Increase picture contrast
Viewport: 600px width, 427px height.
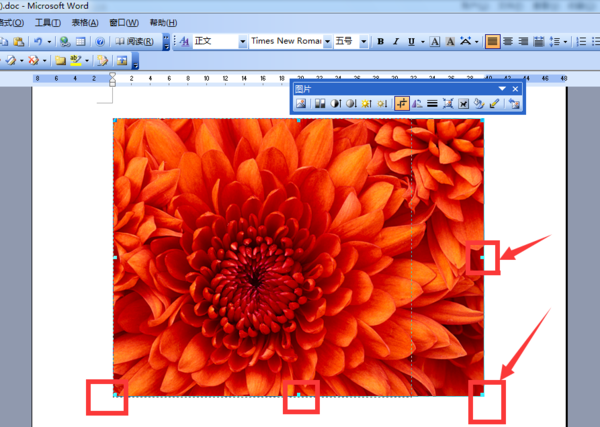click(336, 103)
